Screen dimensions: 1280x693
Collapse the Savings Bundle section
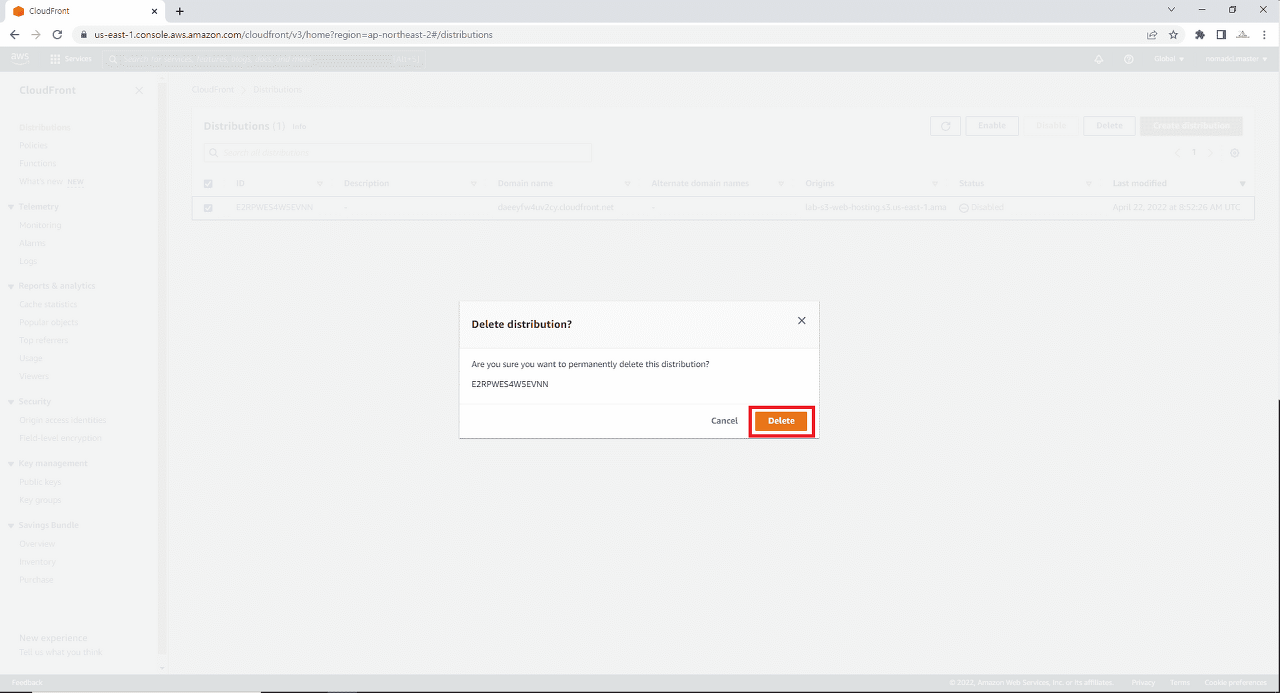(x=11, y=526)
